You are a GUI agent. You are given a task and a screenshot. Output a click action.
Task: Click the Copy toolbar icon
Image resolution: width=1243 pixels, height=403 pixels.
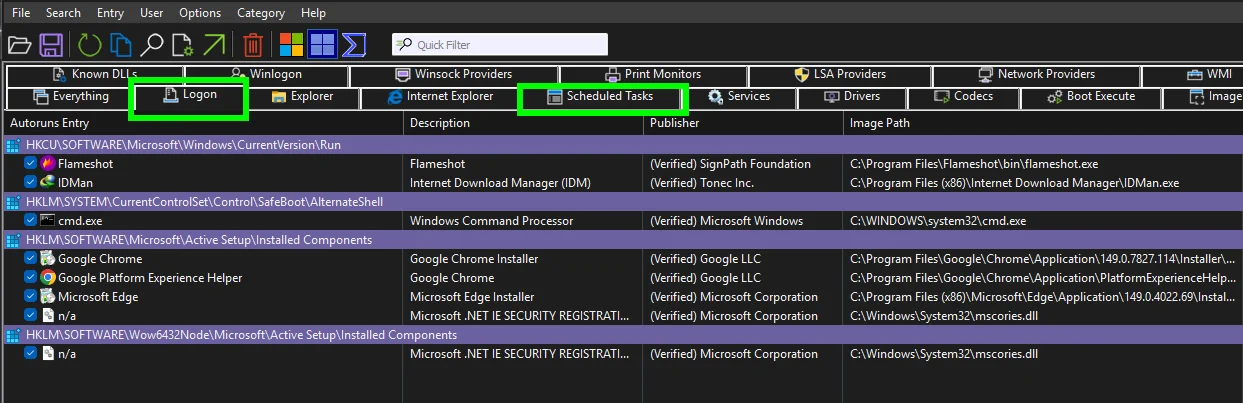click(x=121, y=45)
